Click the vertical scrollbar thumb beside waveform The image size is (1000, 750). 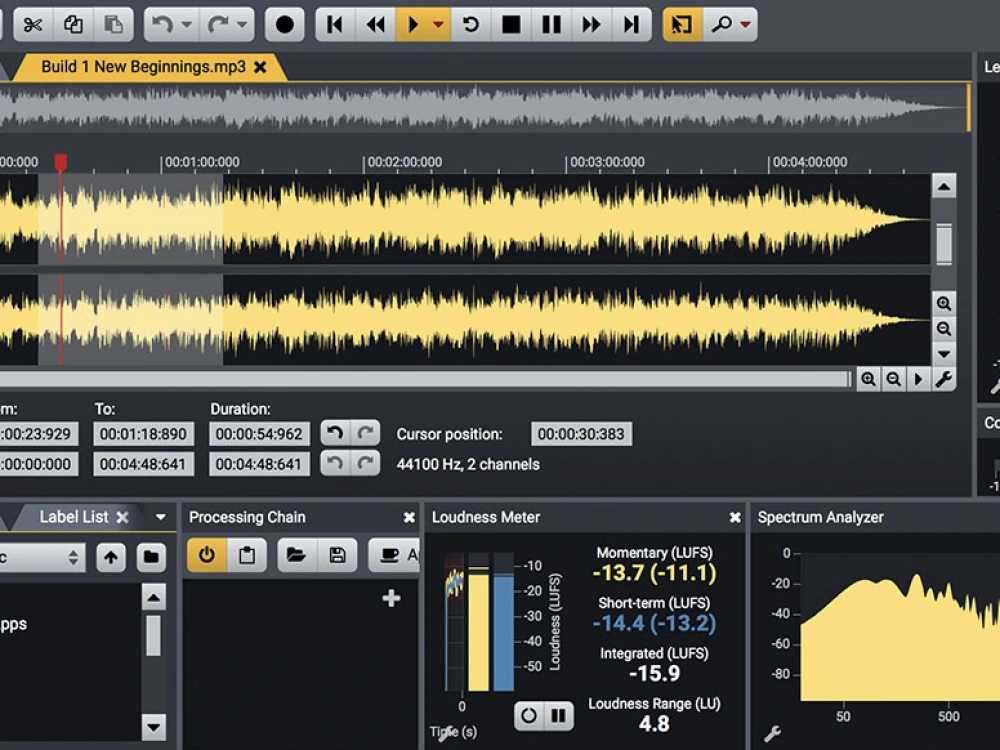click(944, 243)
